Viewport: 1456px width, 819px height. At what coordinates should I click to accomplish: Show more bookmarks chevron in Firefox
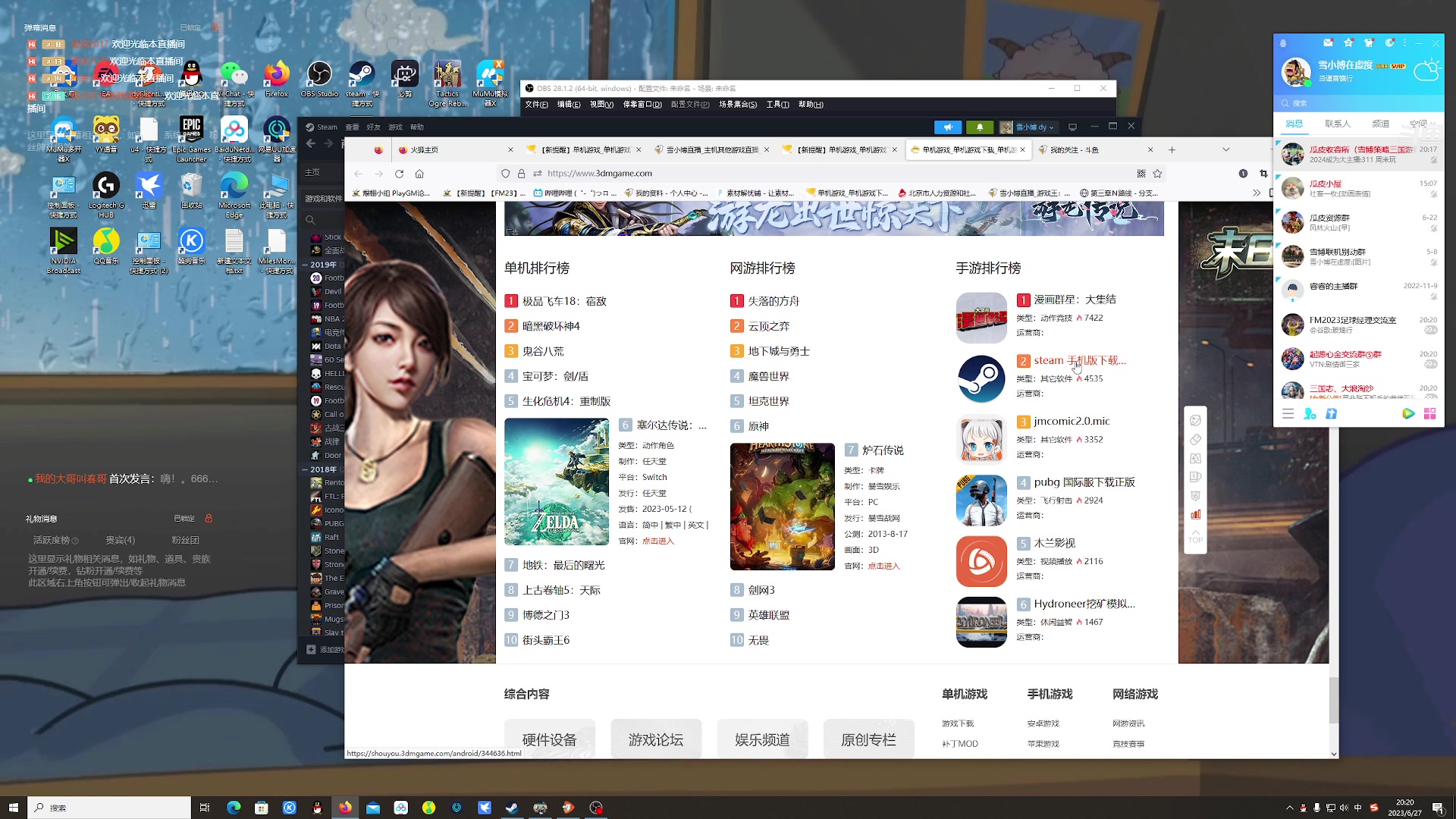[1257, 193]
